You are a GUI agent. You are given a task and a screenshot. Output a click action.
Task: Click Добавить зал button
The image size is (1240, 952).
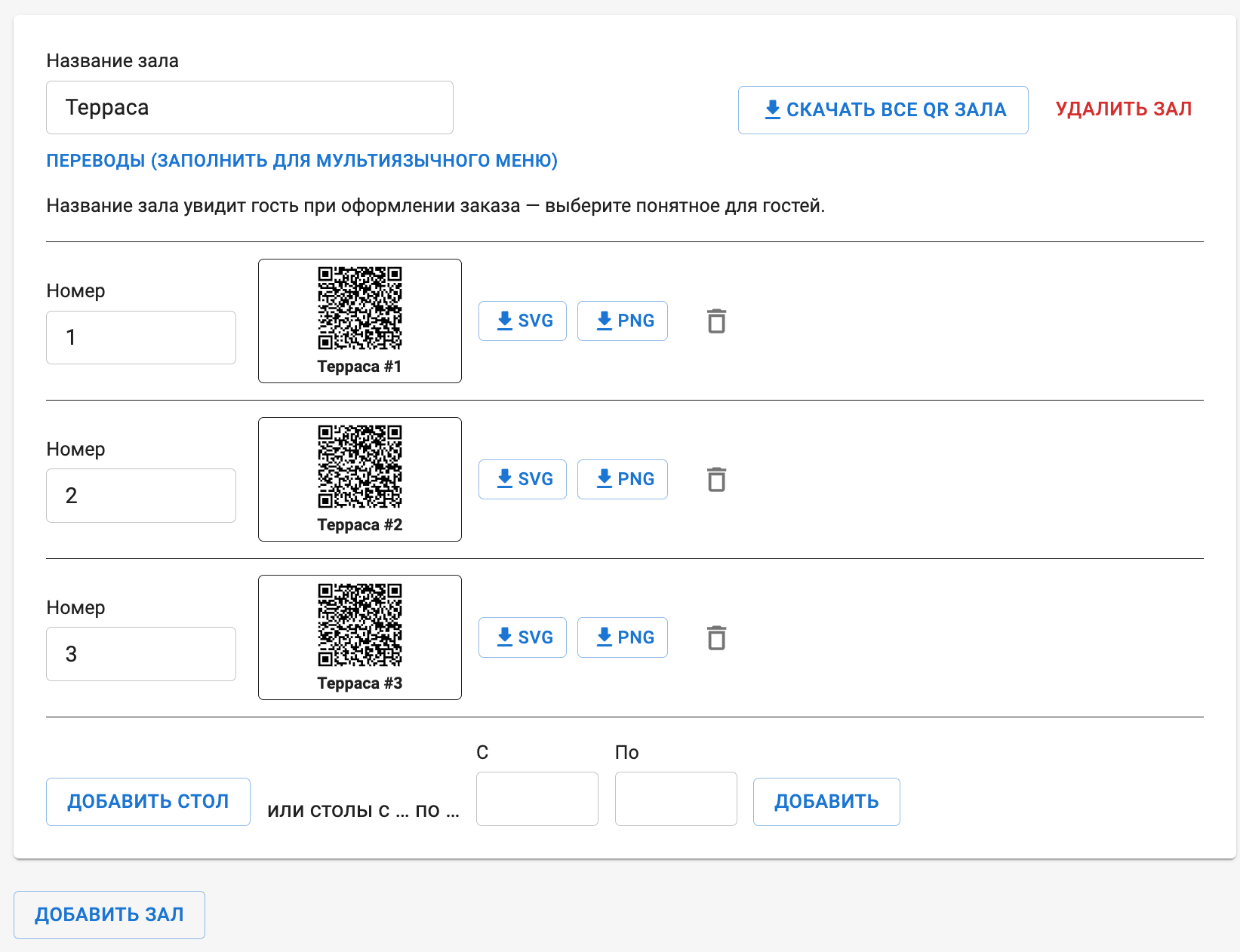click(109, 915)
